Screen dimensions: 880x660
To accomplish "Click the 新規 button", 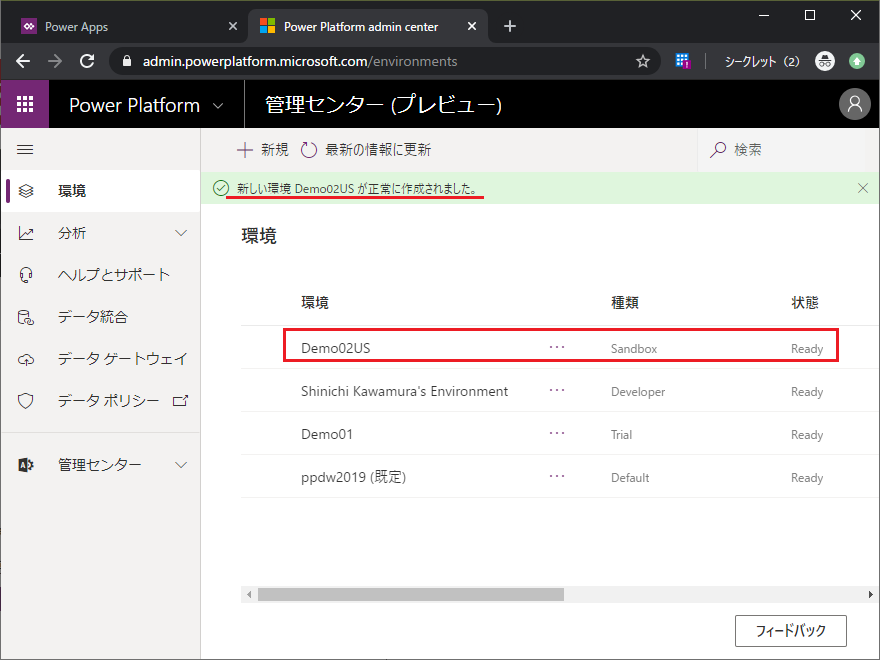I will (x=263, y=150).
